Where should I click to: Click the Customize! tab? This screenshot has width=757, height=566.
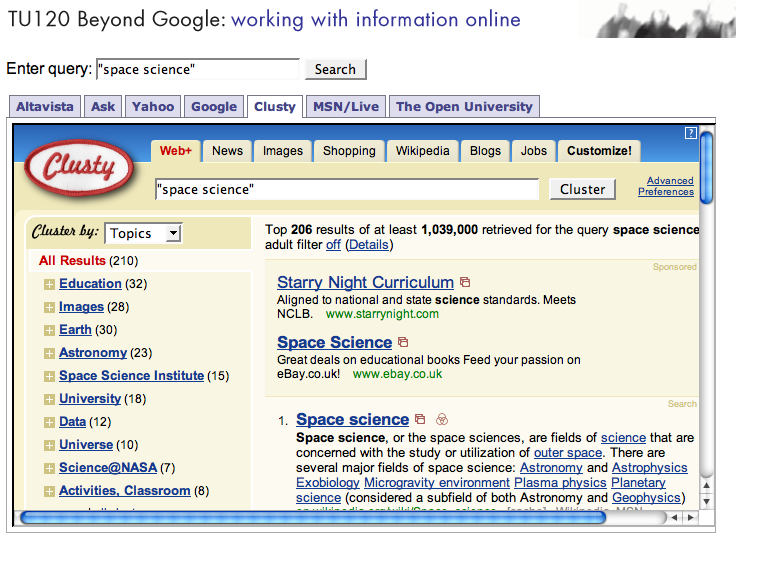(599, 151)
